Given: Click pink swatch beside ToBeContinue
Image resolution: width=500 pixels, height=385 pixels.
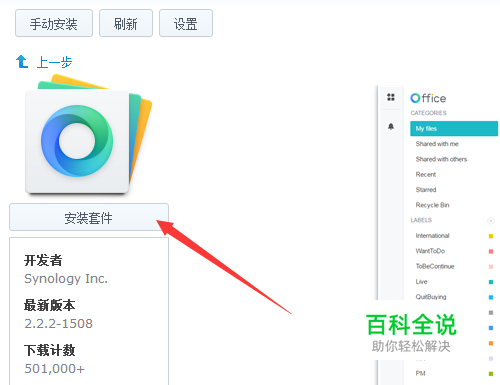Looking at the screenshot, I should 491,267.
